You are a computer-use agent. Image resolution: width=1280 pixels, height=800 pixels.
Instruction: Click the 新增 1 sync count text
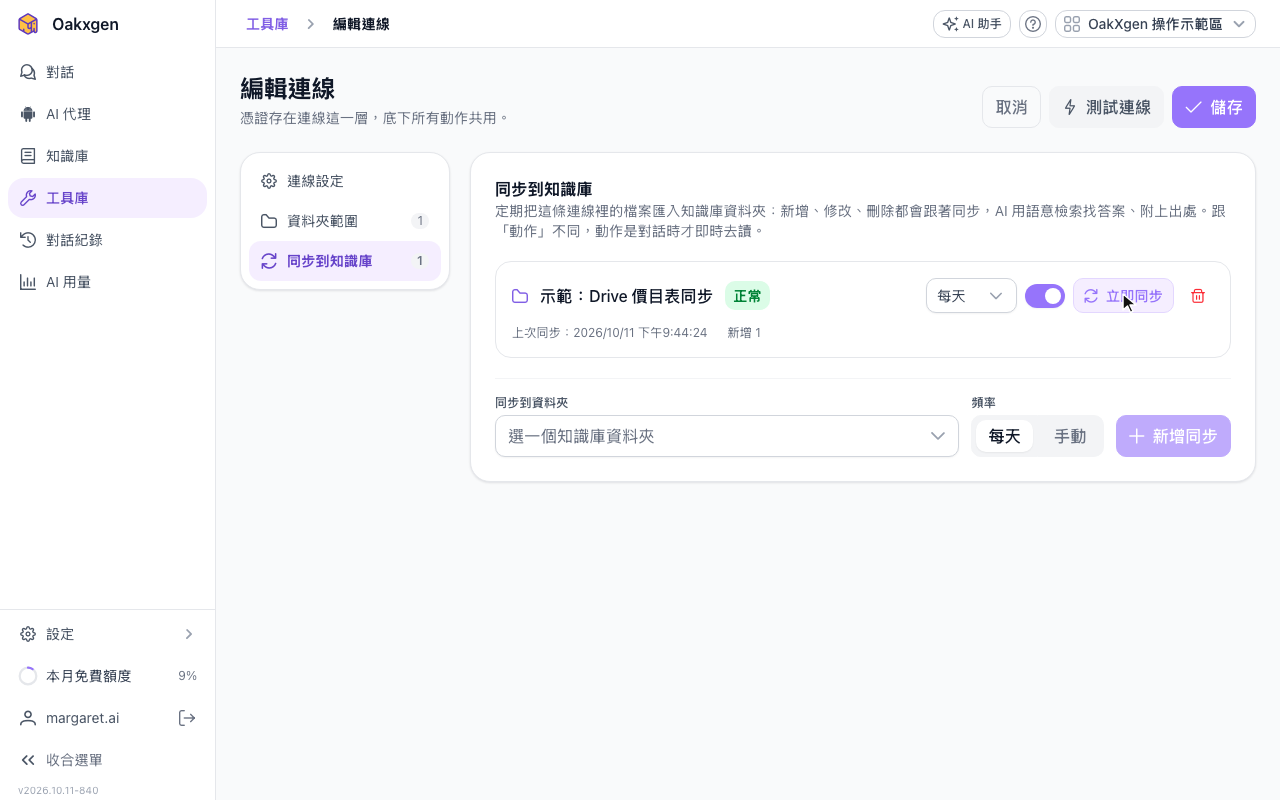click(x=744, y=333)
